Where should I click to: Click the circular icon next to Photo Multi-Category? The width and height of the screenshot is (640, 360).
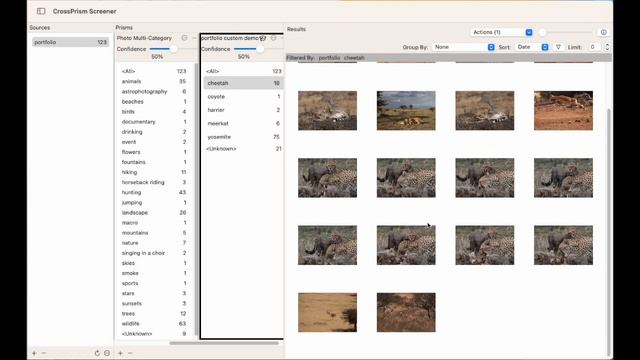coord(184,38)
